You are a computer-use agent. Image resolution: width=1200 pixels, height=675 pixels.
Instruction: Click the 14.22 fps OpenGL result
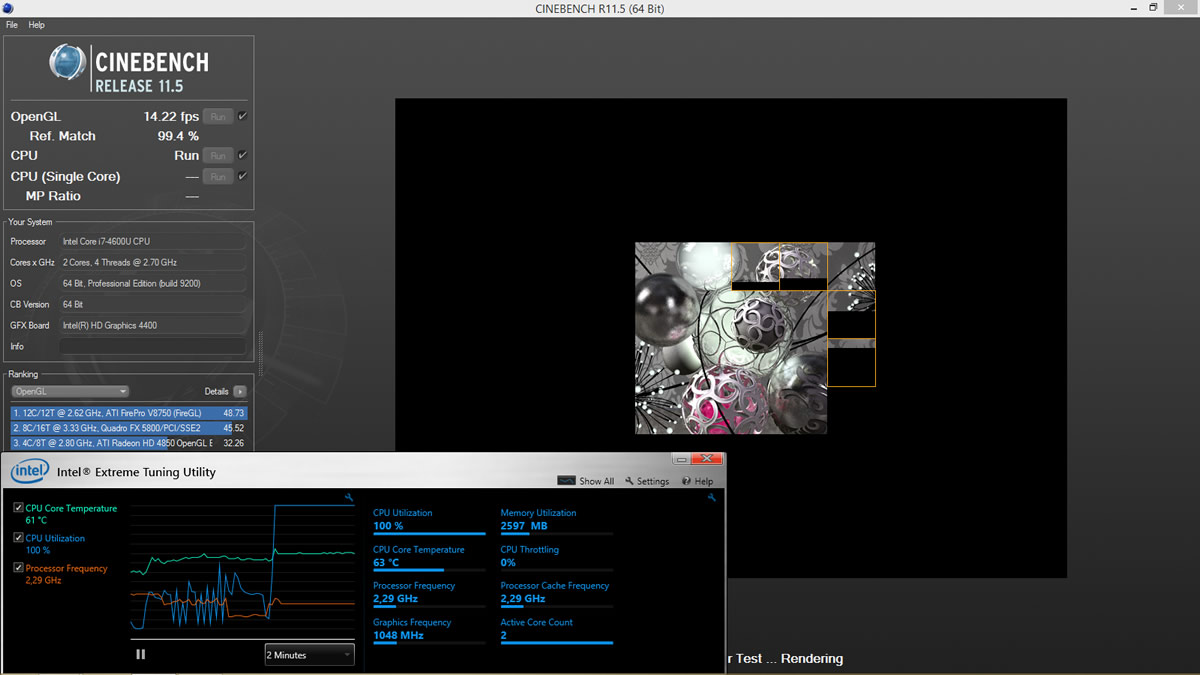click(171, 117)
